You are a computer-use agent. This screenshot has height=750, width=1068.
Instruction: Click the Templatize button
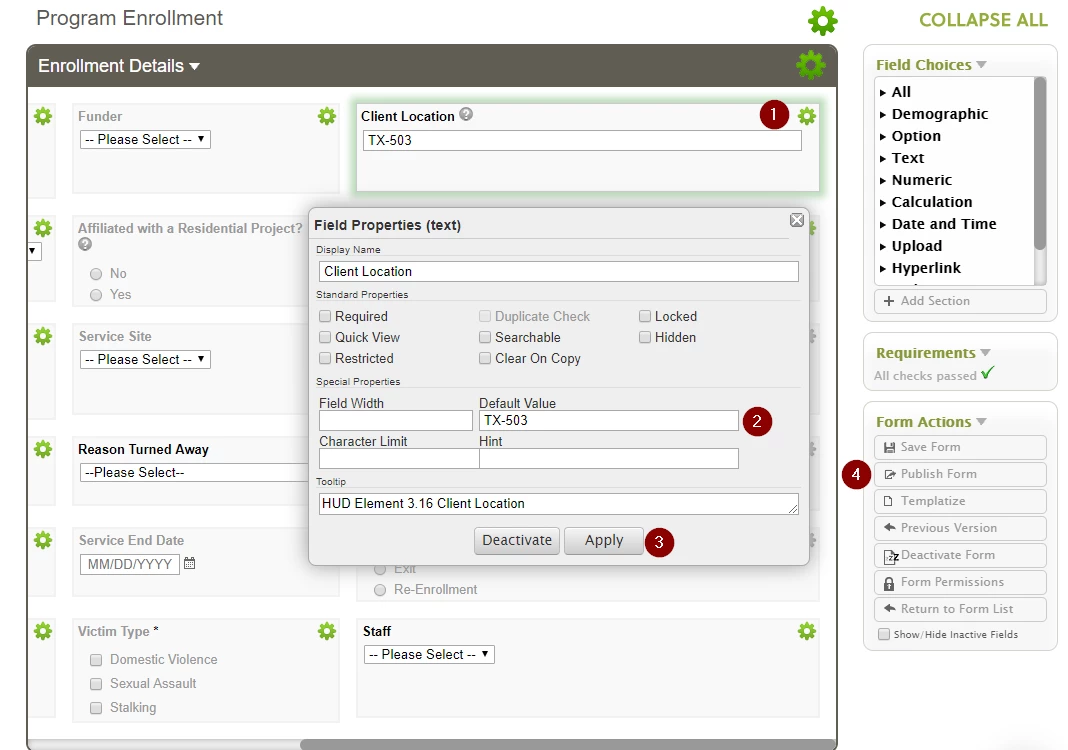[960, 501]
